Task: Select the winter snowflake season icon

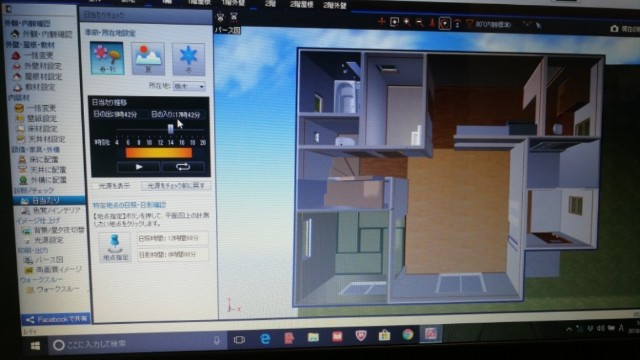Action: pos(188,59)
